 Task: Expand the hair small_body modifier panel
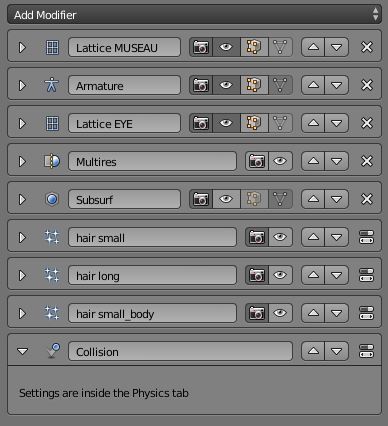pyautogui.click(x=22, y=313)
